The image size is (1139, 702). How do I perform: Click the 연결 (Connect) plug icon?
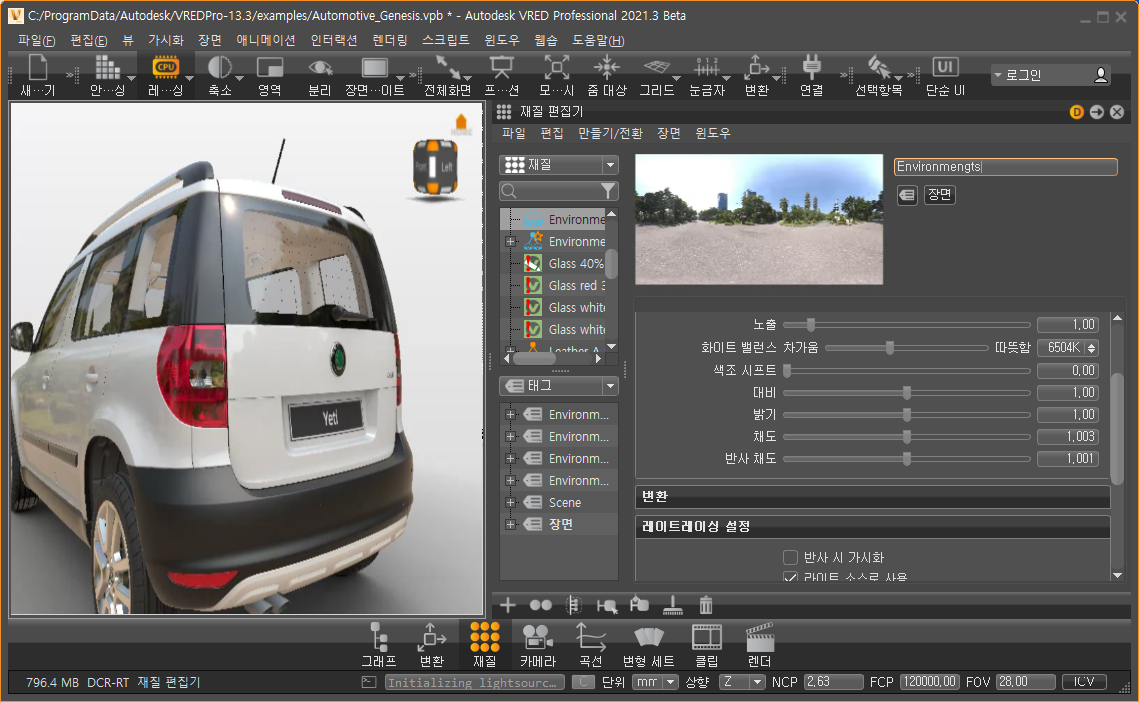point(811,68)
